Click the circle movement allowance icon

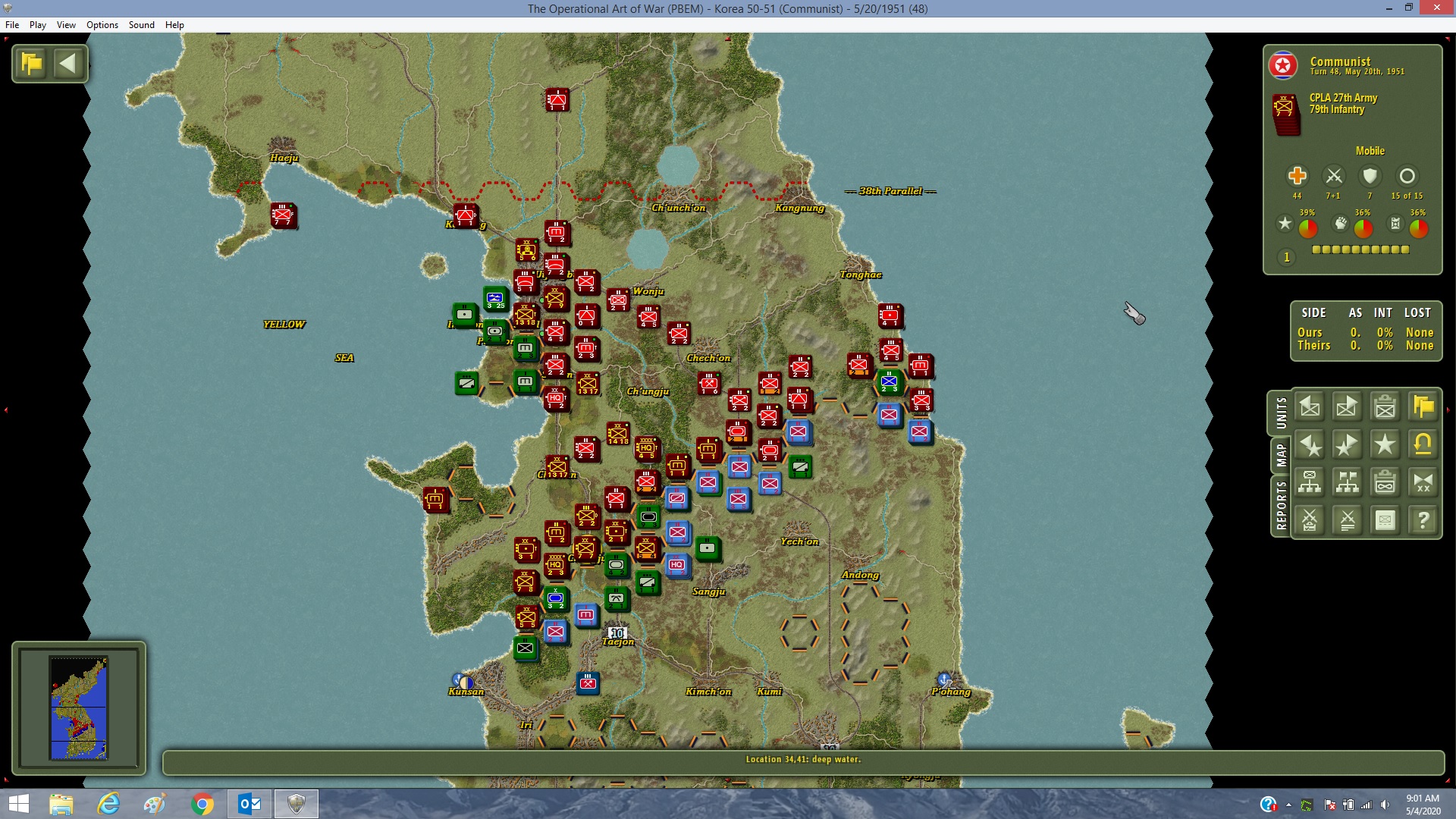pyautogui.click(x=1407, y=177)
